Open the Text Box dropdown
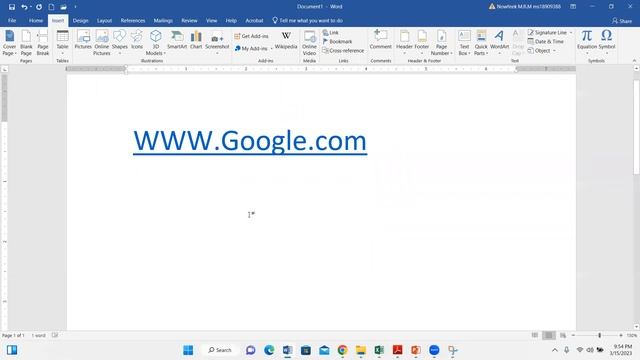This screenshot has width=640, height=360. [x=464, y=42]
